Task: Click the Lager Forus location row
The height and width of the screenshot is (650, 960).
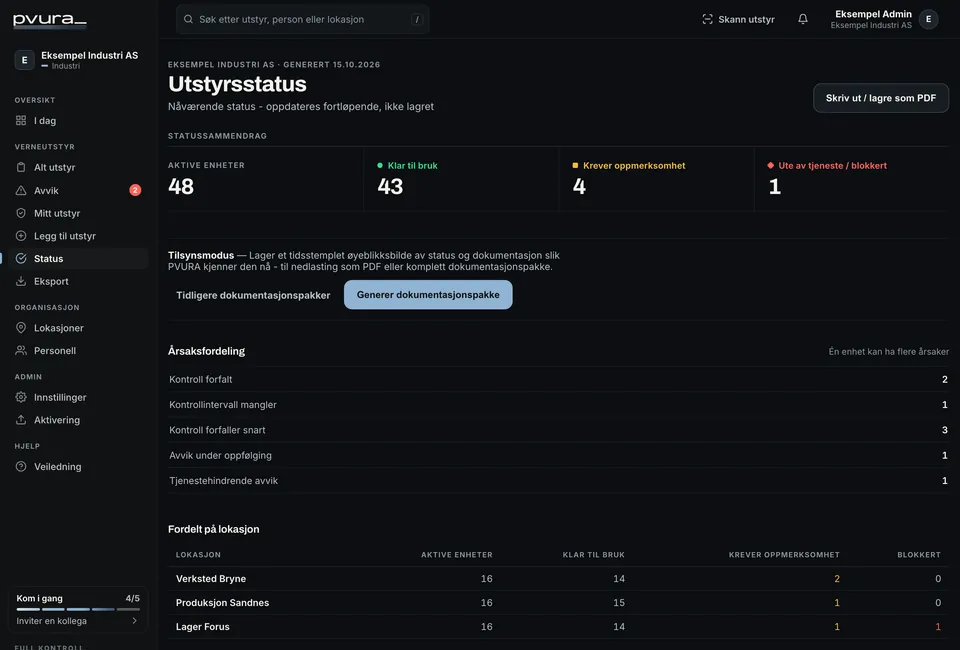Action: tap(558, 626)
